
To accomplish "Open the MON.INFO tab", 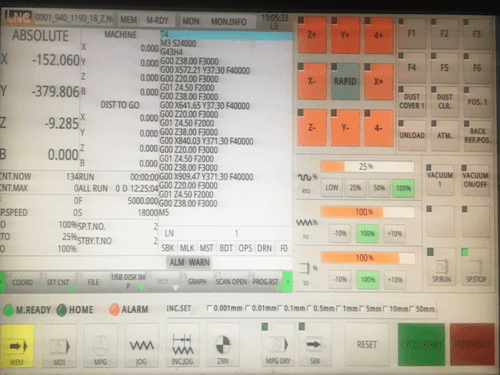I will (229, 22).
